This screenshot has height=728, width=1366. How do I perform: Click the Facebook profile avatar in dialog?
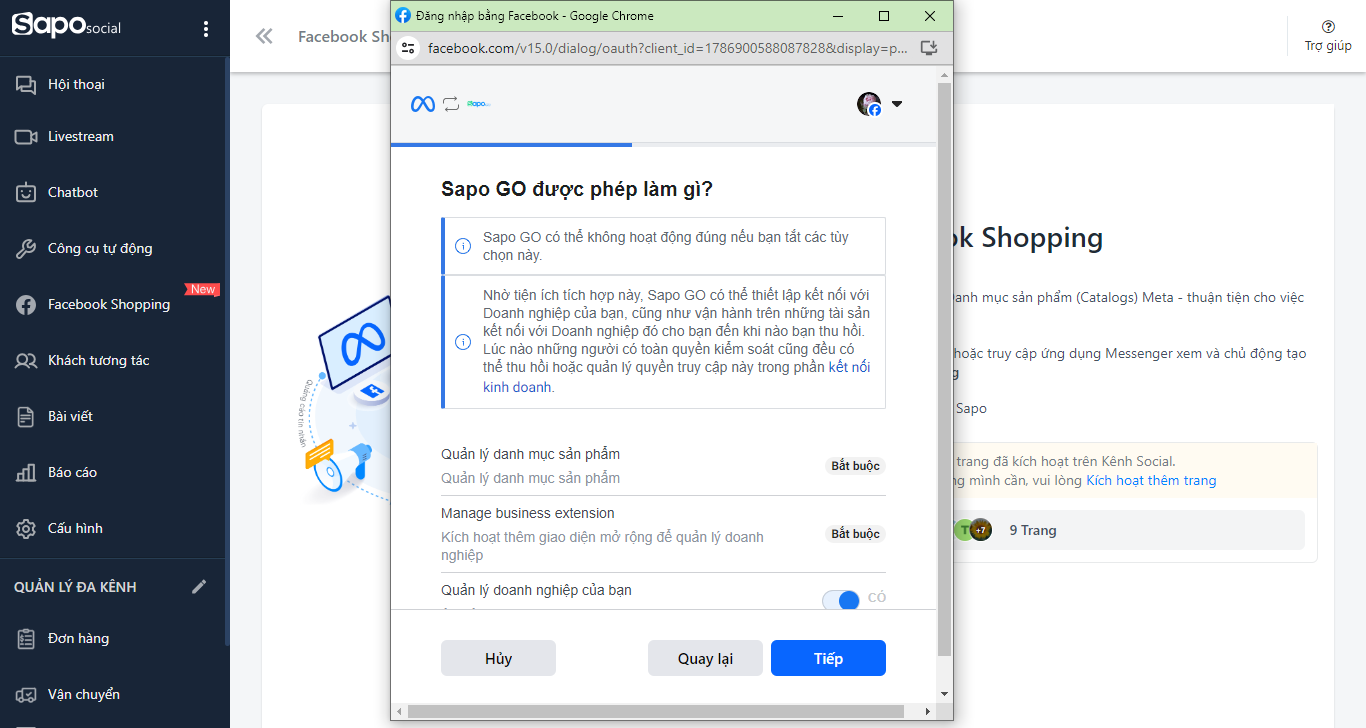pyautogui.click(x=869, y=104)
